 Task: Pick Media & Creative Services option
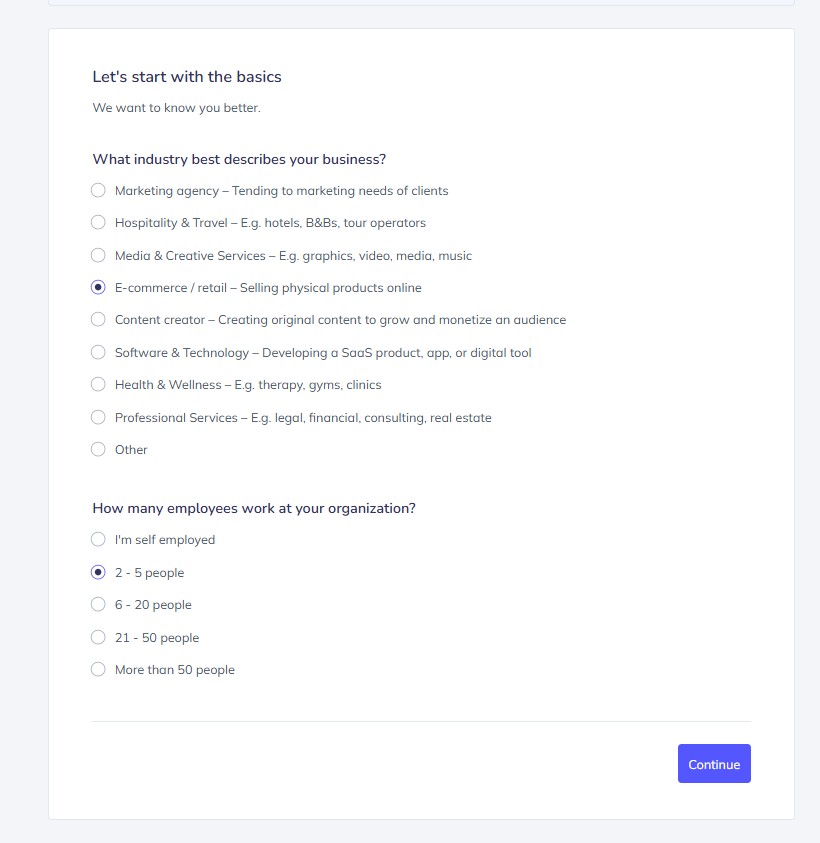pyautogui.click(x=98, y=255)
